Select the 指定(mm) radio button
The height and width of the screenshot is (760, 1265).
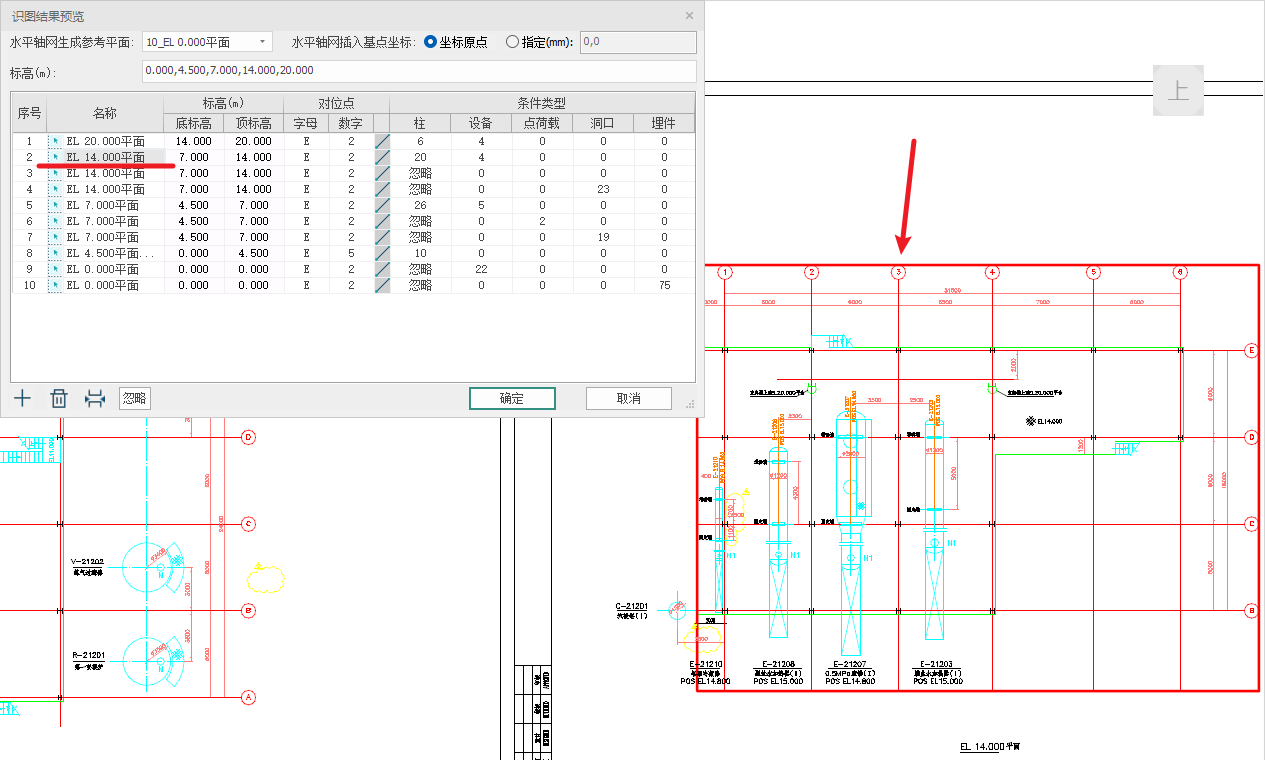coord(513,42)
